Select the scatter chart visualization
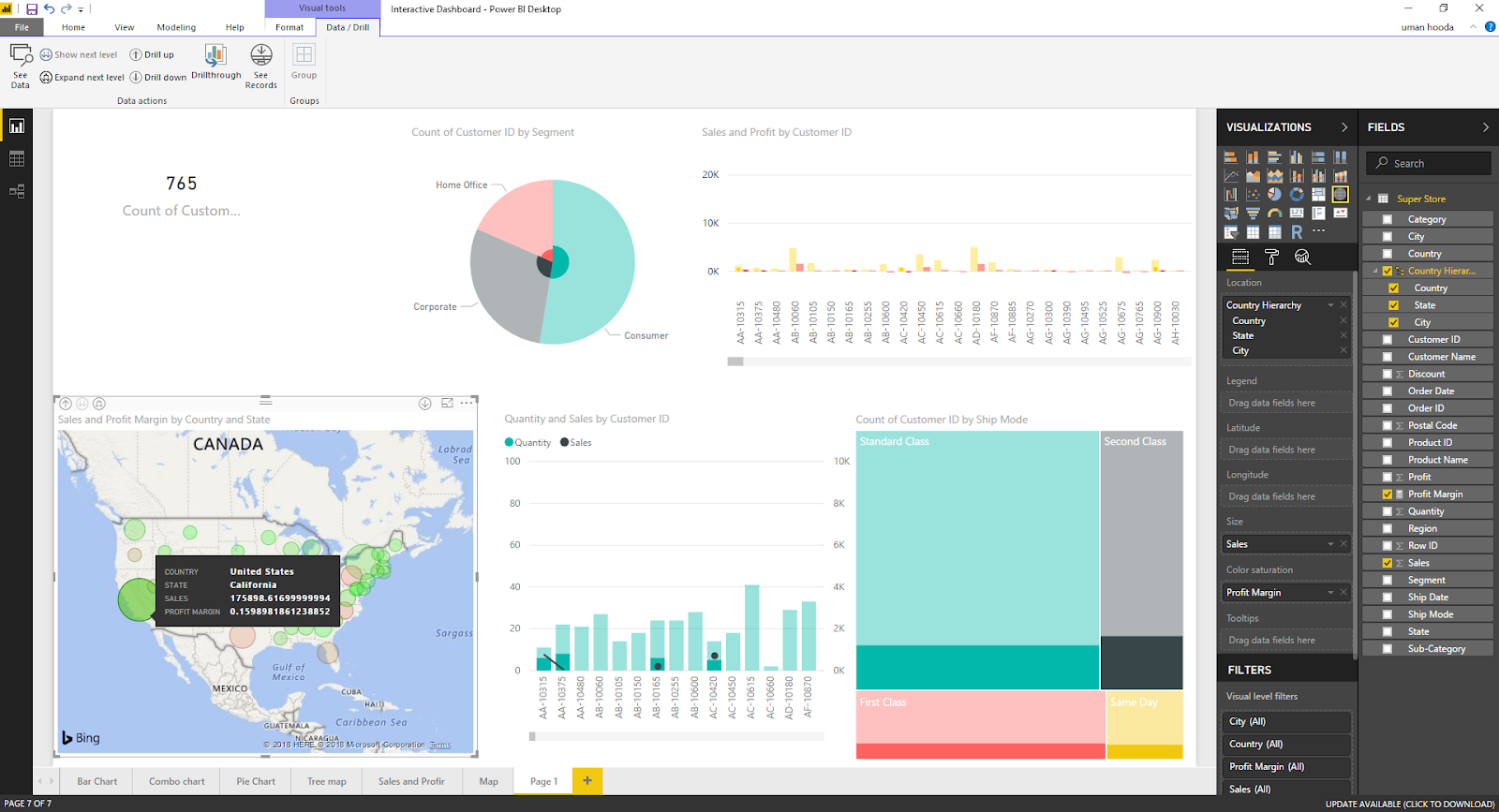The height and width of the screenshot is (812, 1499). point(1253,195)
